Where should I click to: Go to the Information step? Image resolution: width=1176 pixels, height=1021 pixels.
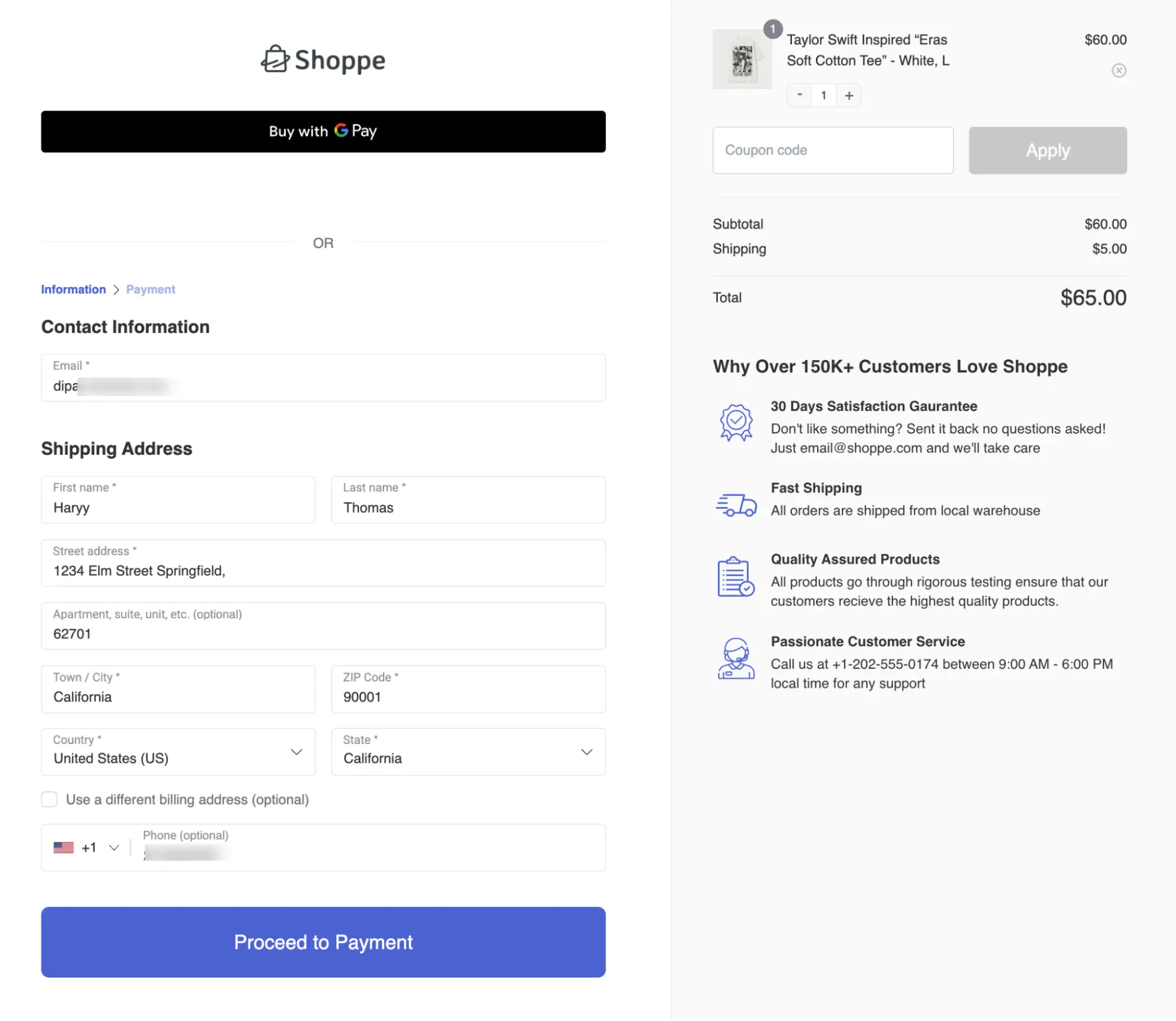click(74, 289)
